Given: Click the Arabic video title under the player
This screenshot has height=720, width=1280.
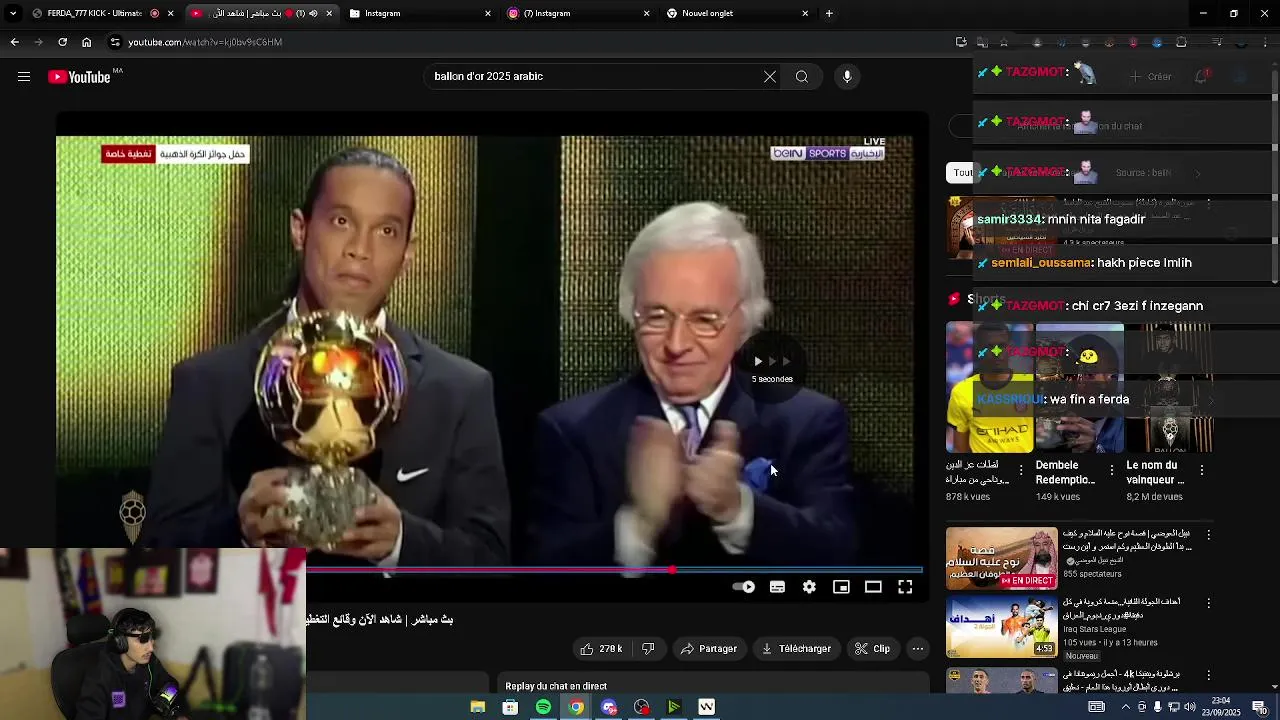Looking at the screenshot, I should click(380, 619).
